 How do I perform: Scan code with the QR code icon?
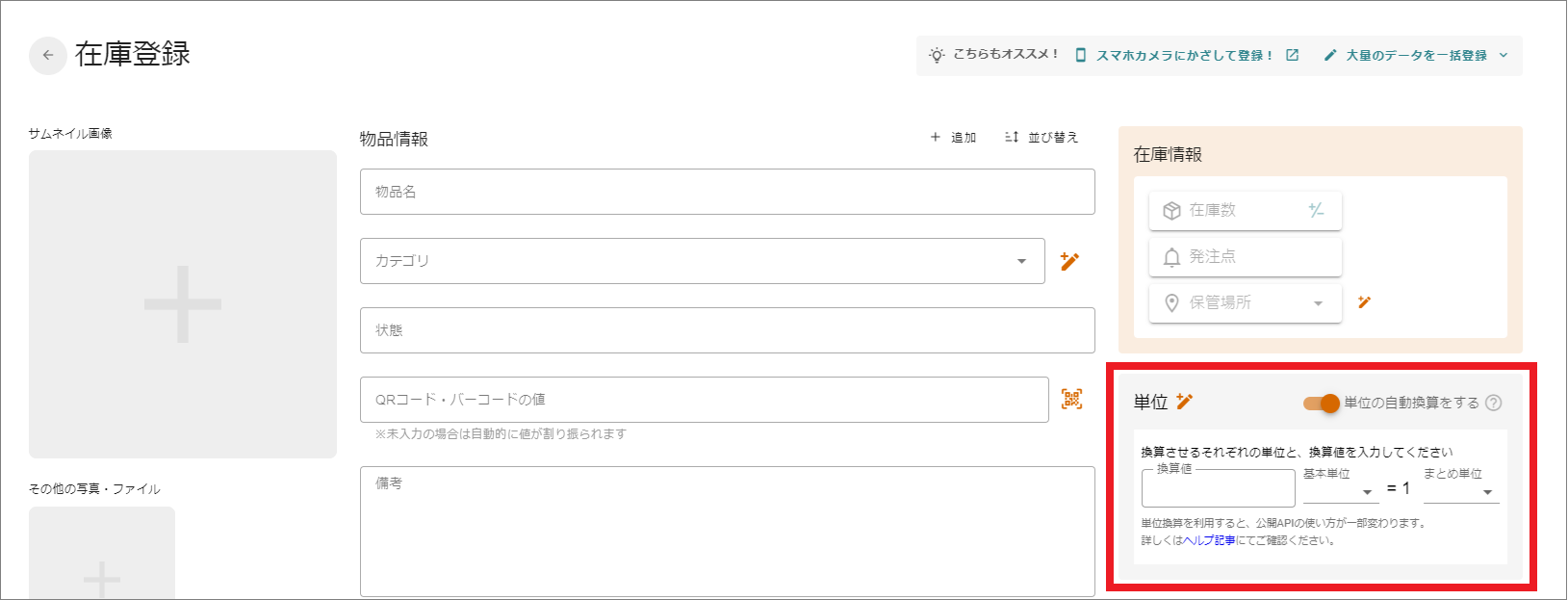1071,399
